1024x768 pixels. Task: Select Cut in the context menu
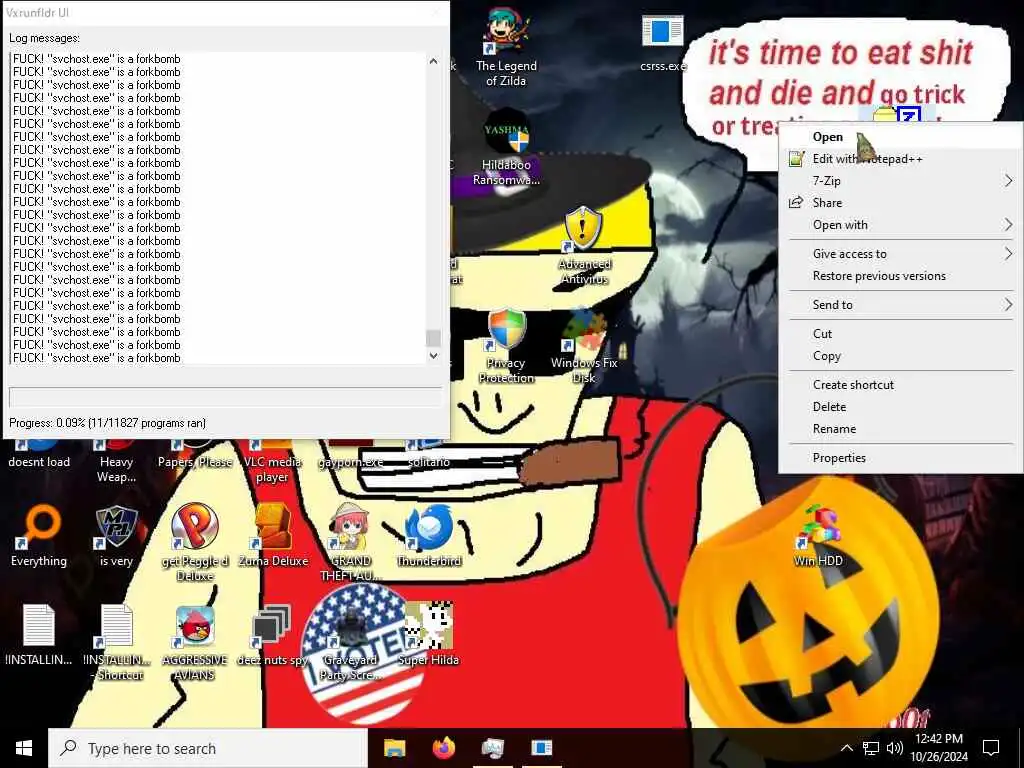(901, 334)
